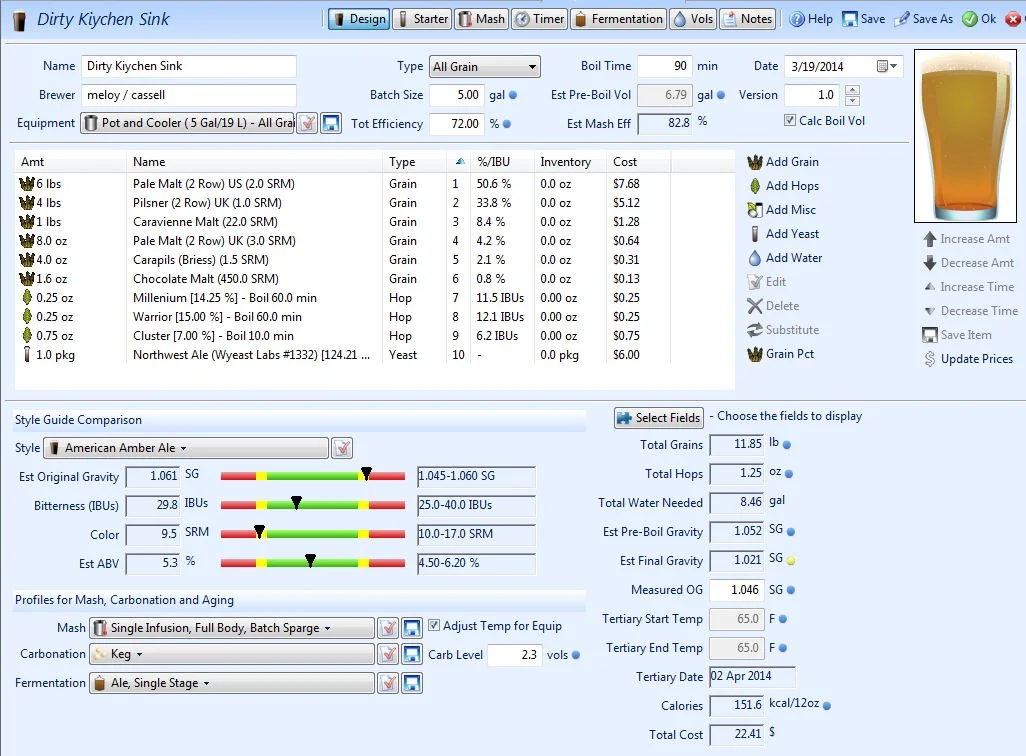Open Grain Pct tool
Image resolution: width=1026 pixels, height=756 pixels.
(x=781, y=354)
